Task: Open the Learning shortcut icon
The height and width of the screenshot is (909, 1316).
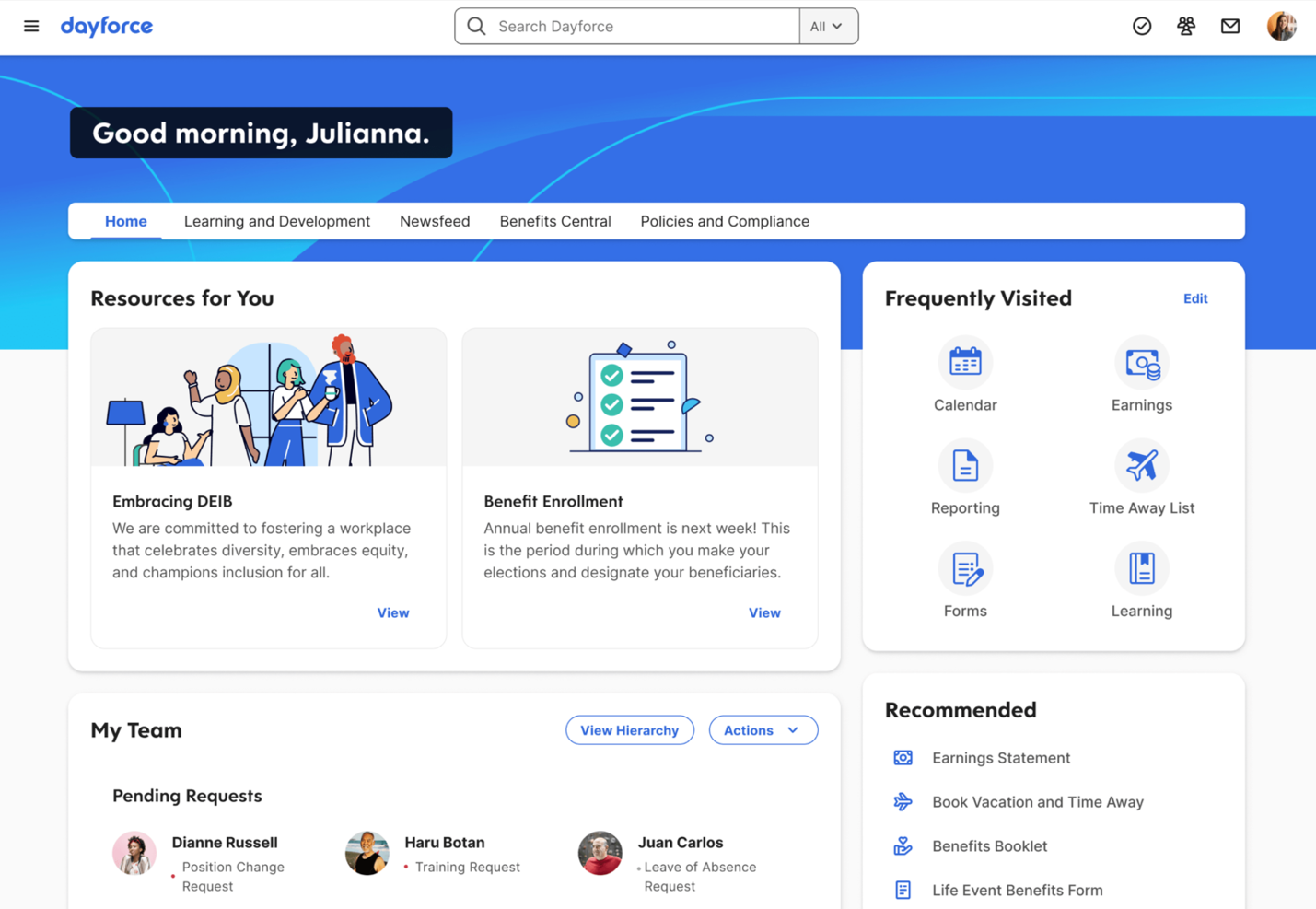Action: click(x=1141, y=569)
